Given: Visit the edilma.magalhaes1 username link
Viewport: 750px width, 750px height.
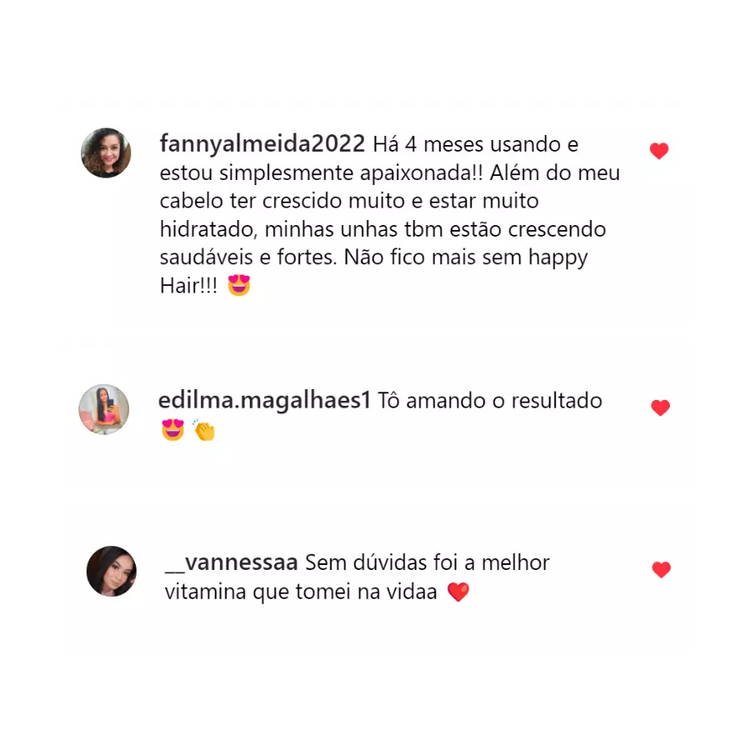Looking at the screenshot, I should tap(265, 400).
